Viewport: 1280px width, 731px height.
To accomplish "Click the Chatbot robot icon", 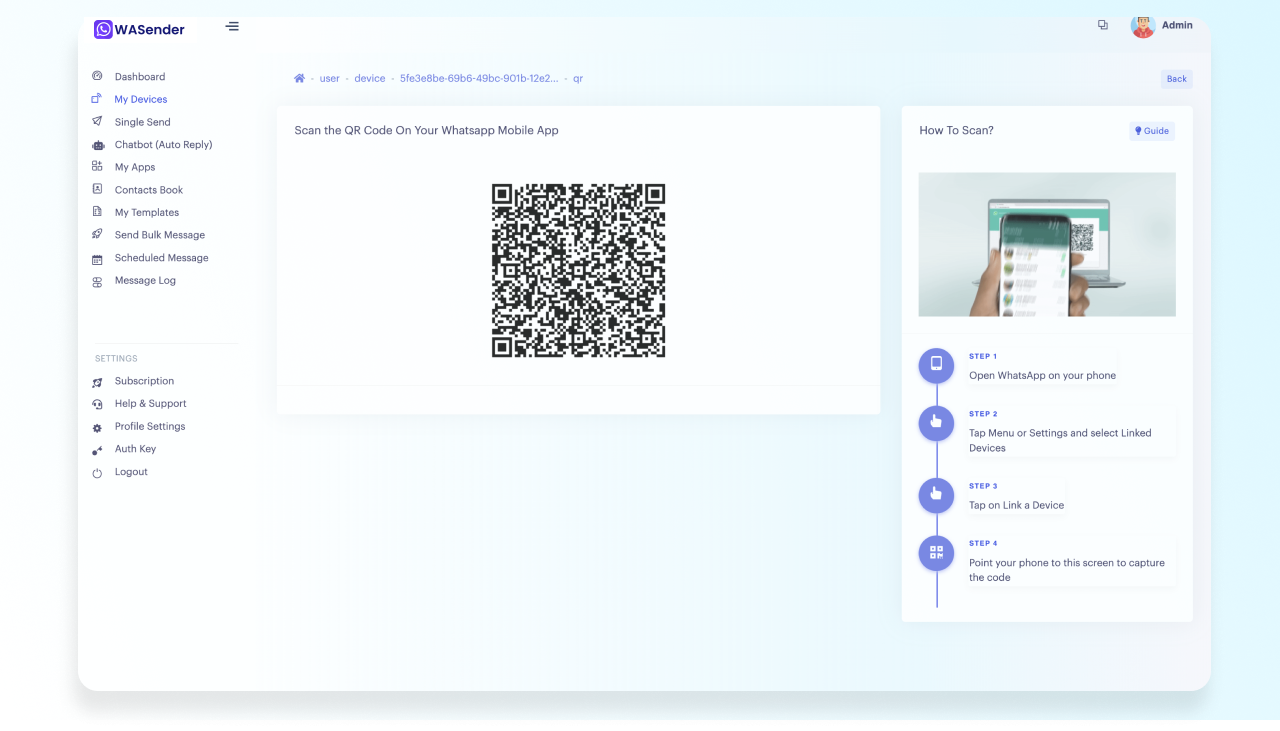I will click(x=97, y=145).
